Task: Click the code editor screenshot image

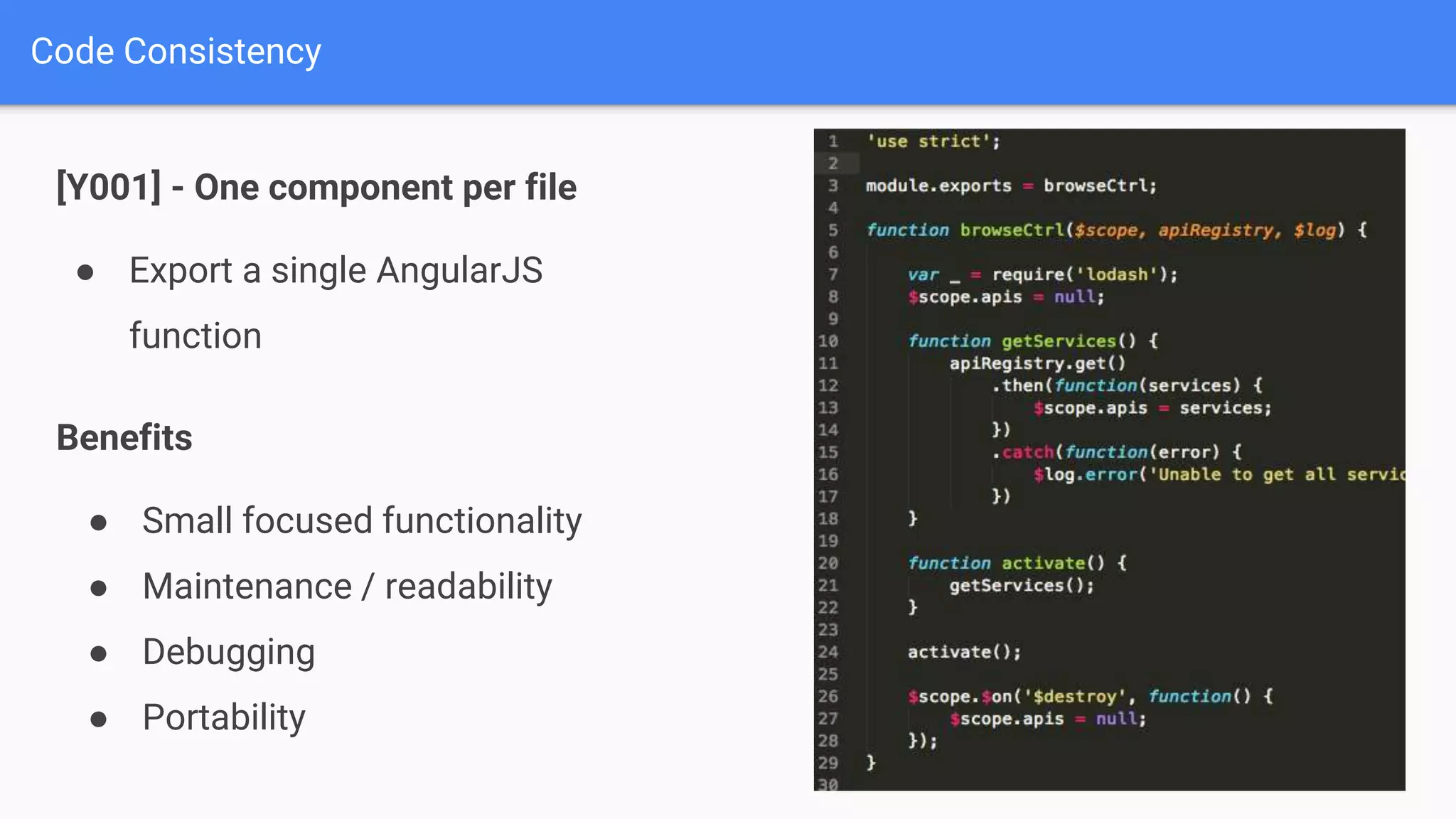Action: coord(1109,459)
